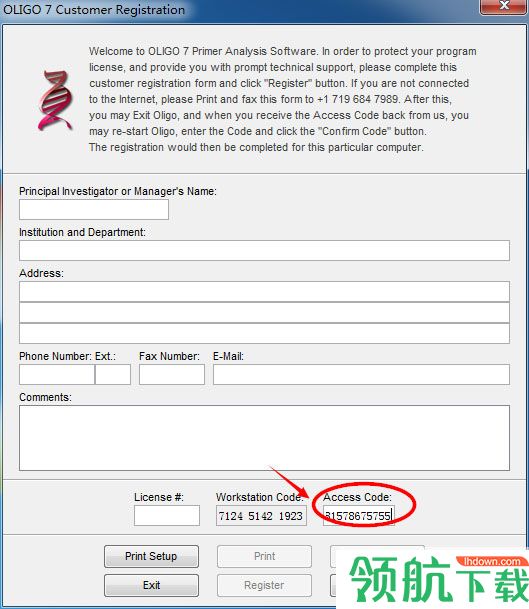Focus the Principal Investigator name field

pyautogui.click(x=94, y=210)
